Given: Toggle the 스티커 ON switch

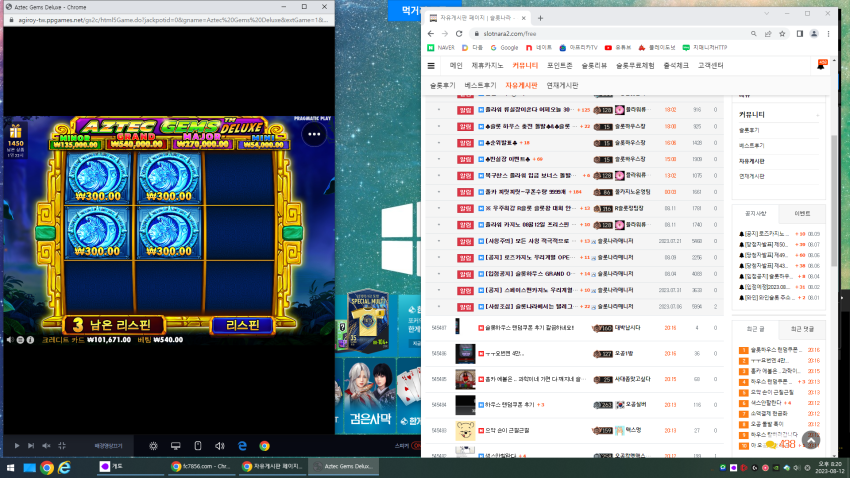Looking at the screenshot, I should tap(416, 445).
